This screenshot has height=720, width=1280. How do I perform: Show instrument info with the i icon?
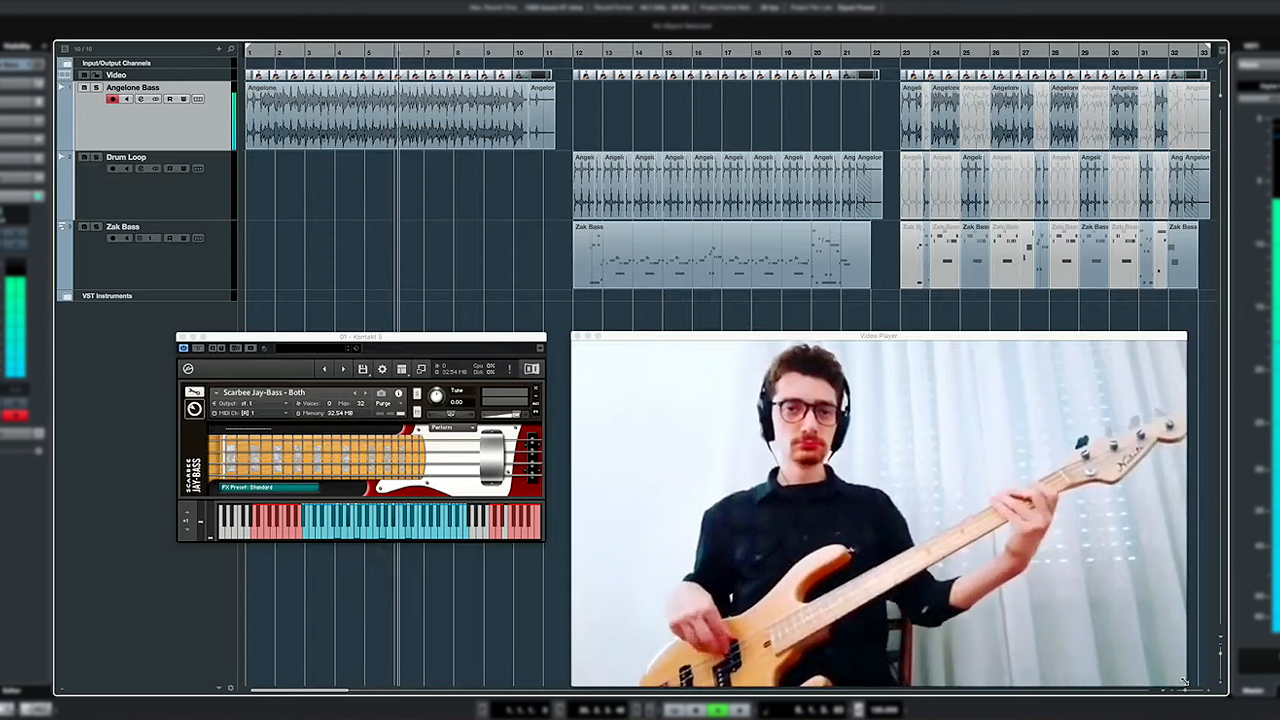398,393
